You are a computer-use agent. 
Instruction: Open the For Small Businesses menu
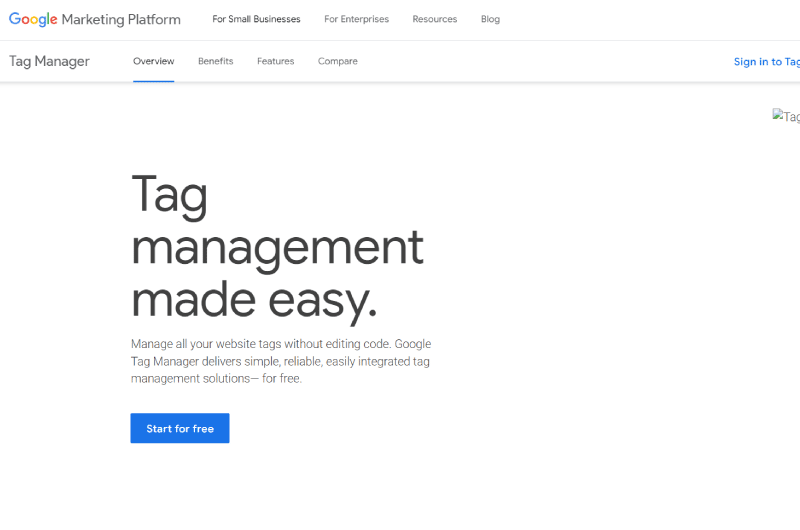pos(256,19)
